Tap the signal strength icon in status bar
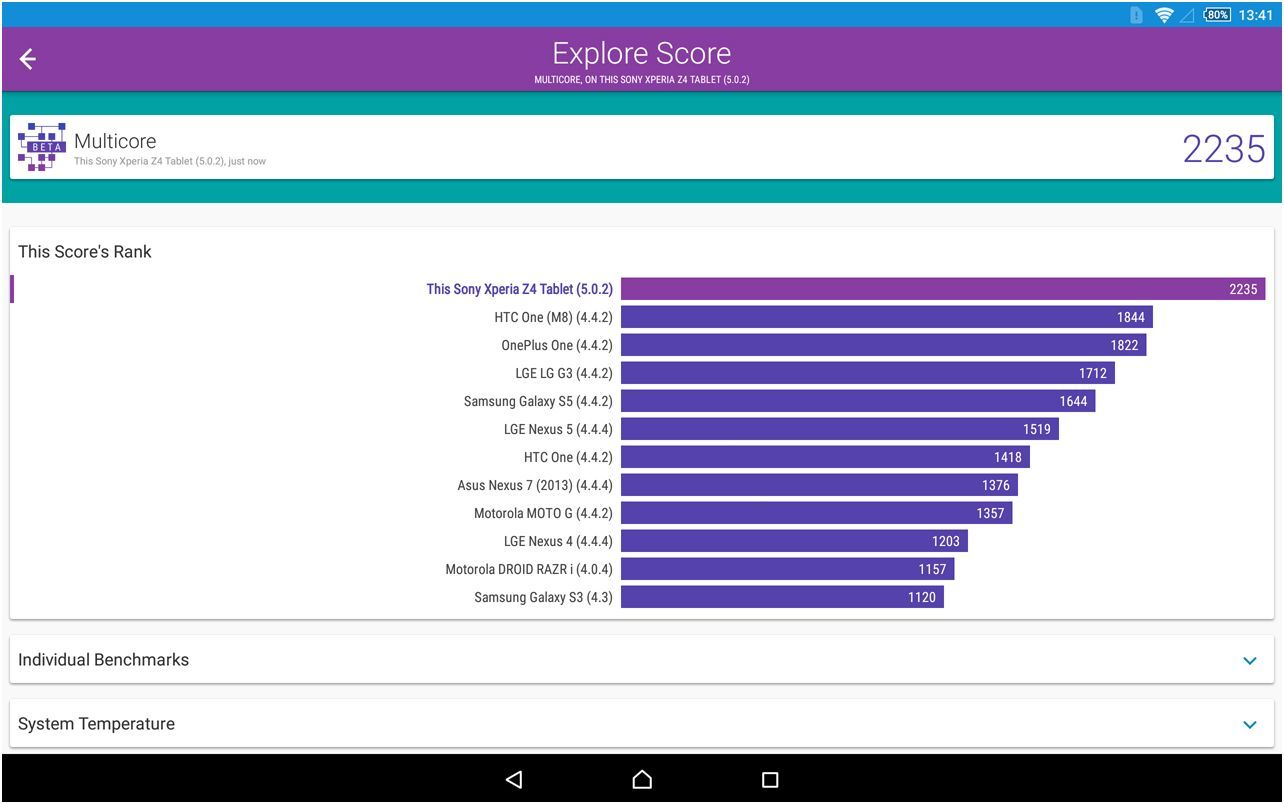Viewport: 1284px width, 804px height. coord(1188,14)
